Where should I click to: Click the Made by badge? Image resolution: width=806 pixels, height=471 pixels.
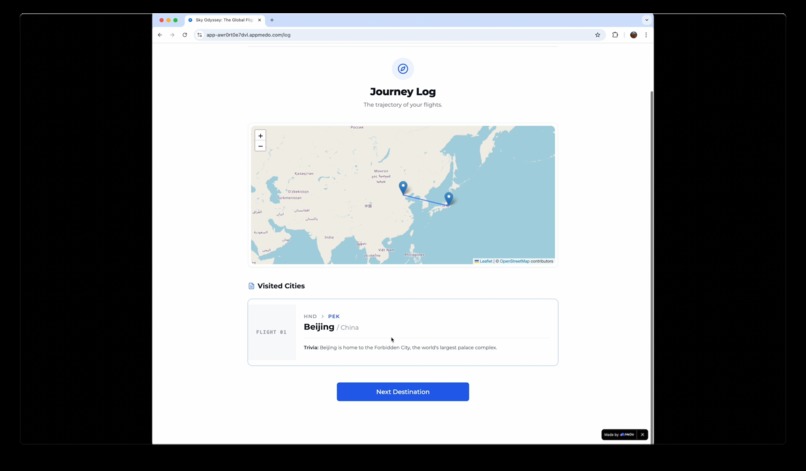(619, 434)
